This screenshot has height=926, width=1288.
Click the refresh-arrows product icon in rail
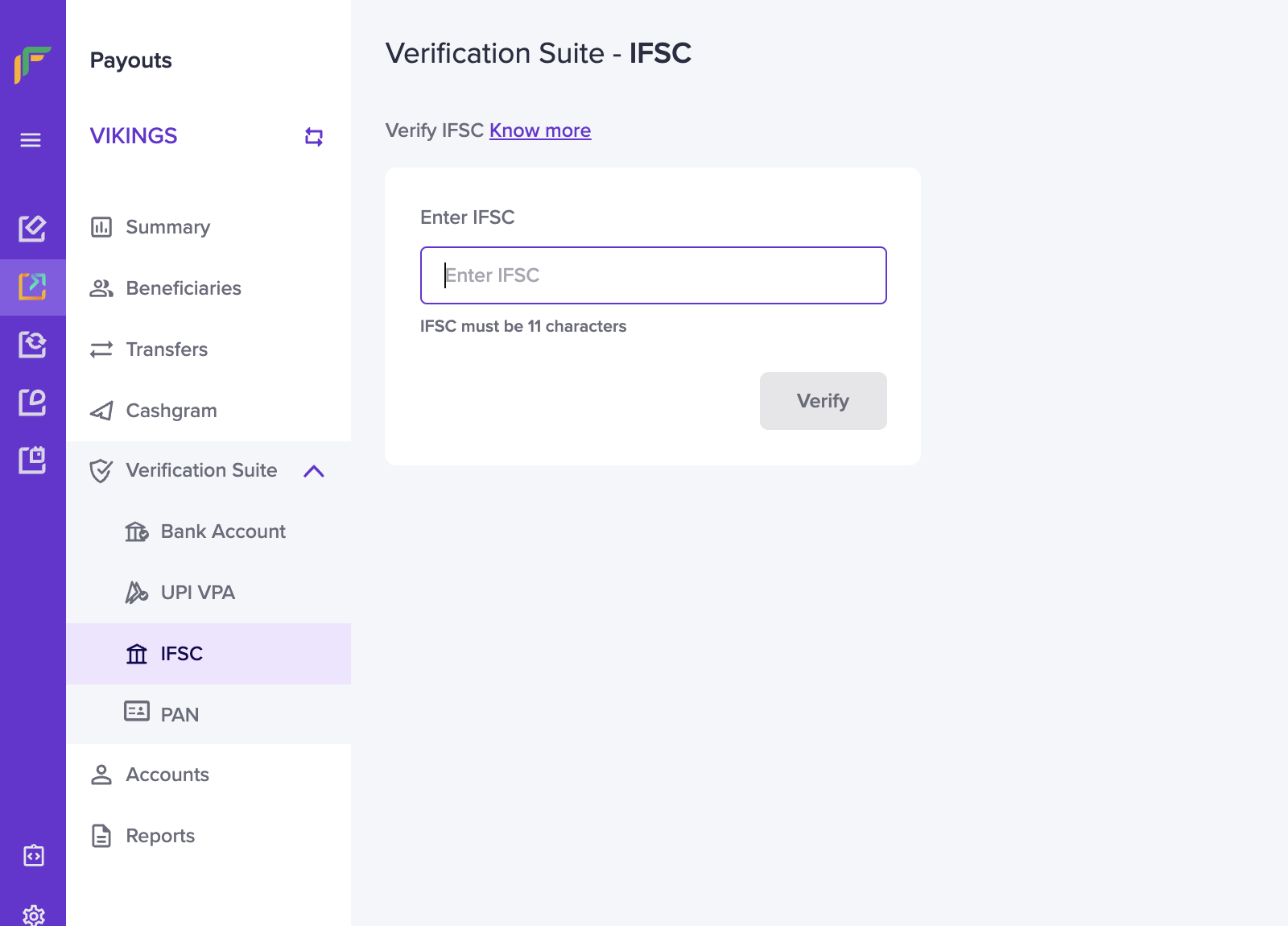pos(32,345)
